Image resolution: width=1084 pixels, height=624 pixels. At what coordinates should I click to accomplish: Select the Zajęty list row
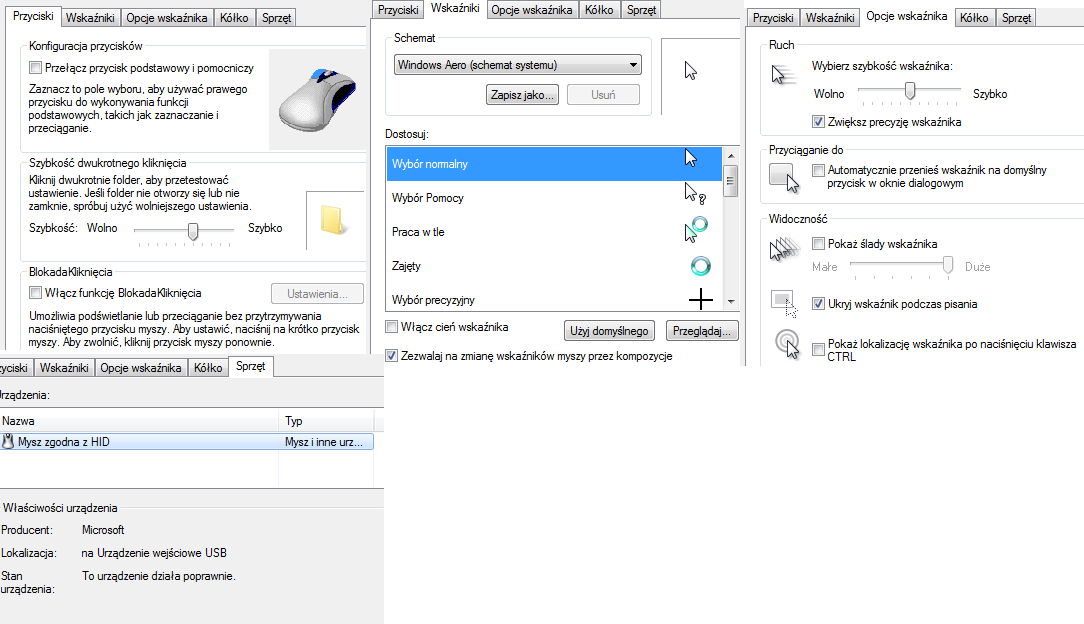point(554,265)
